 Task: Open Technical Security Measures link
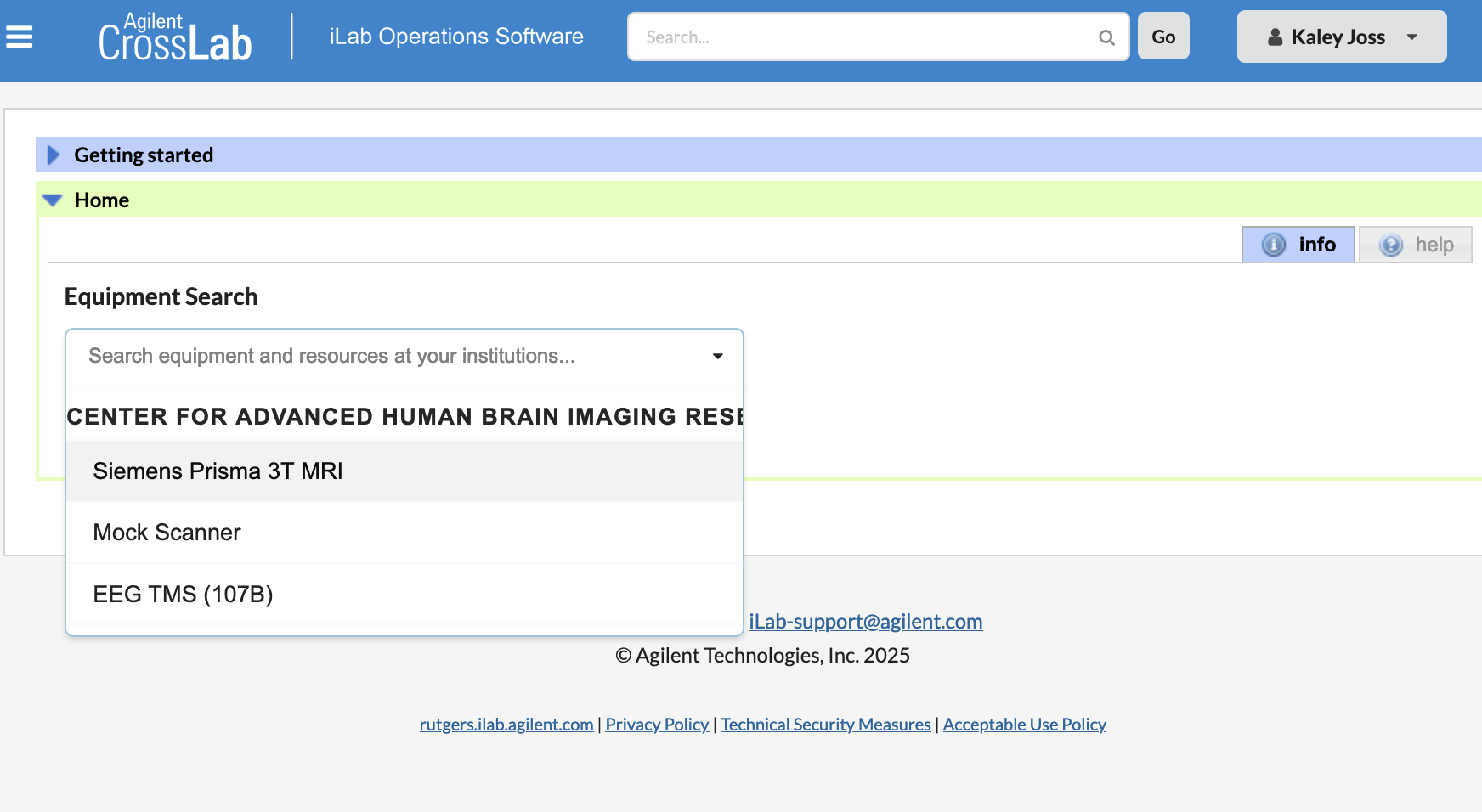[x=826, y=725]
